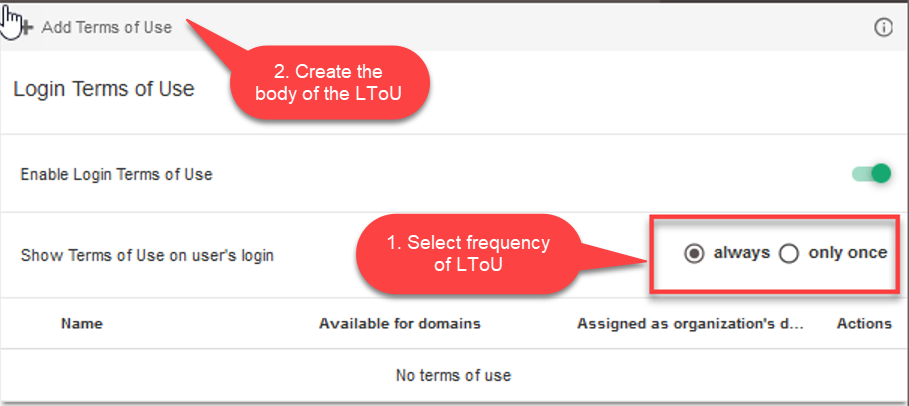This screenshot has width=909, height=406.
Task: Select the "always" radio button
Action: 694,253
